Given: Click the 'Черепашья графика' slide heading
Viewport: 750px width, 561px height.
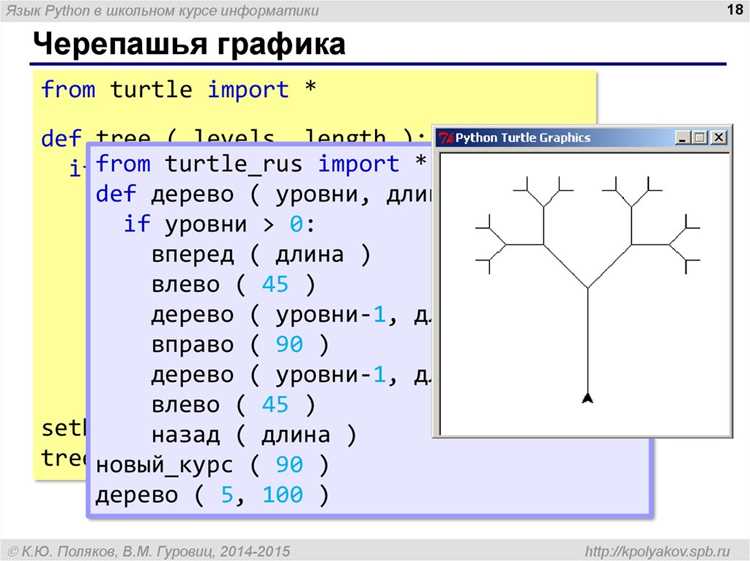Looking at the screenshot, I should pyautogui.click(x=189, y=44).
